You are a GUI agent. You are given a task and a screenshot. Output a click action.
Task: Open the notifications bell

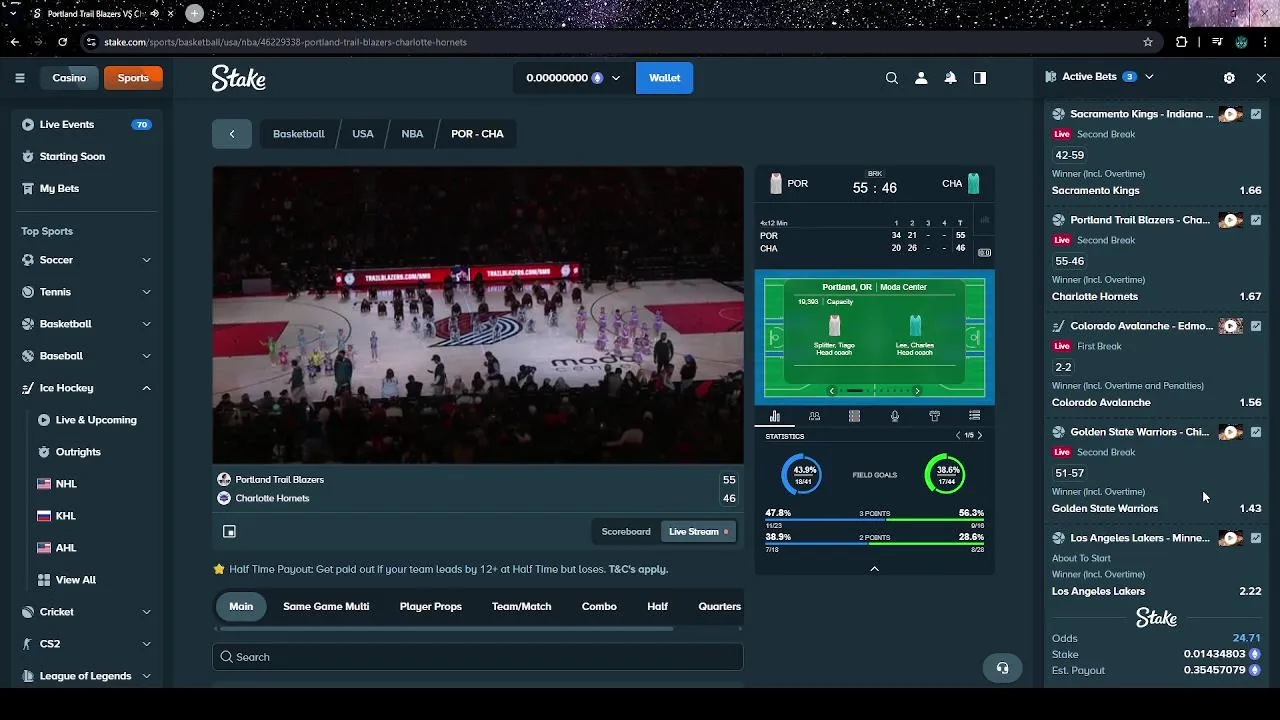pos(951,78)
